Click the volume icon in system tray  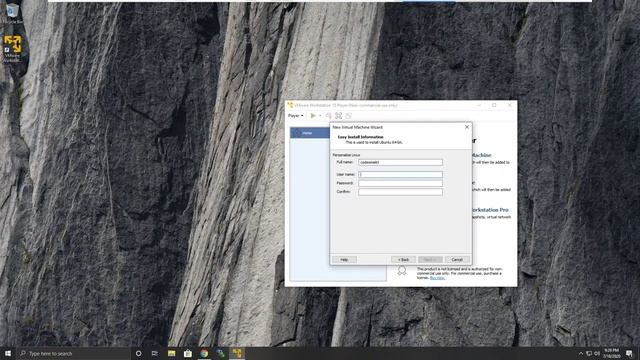[x=597, y=353]
